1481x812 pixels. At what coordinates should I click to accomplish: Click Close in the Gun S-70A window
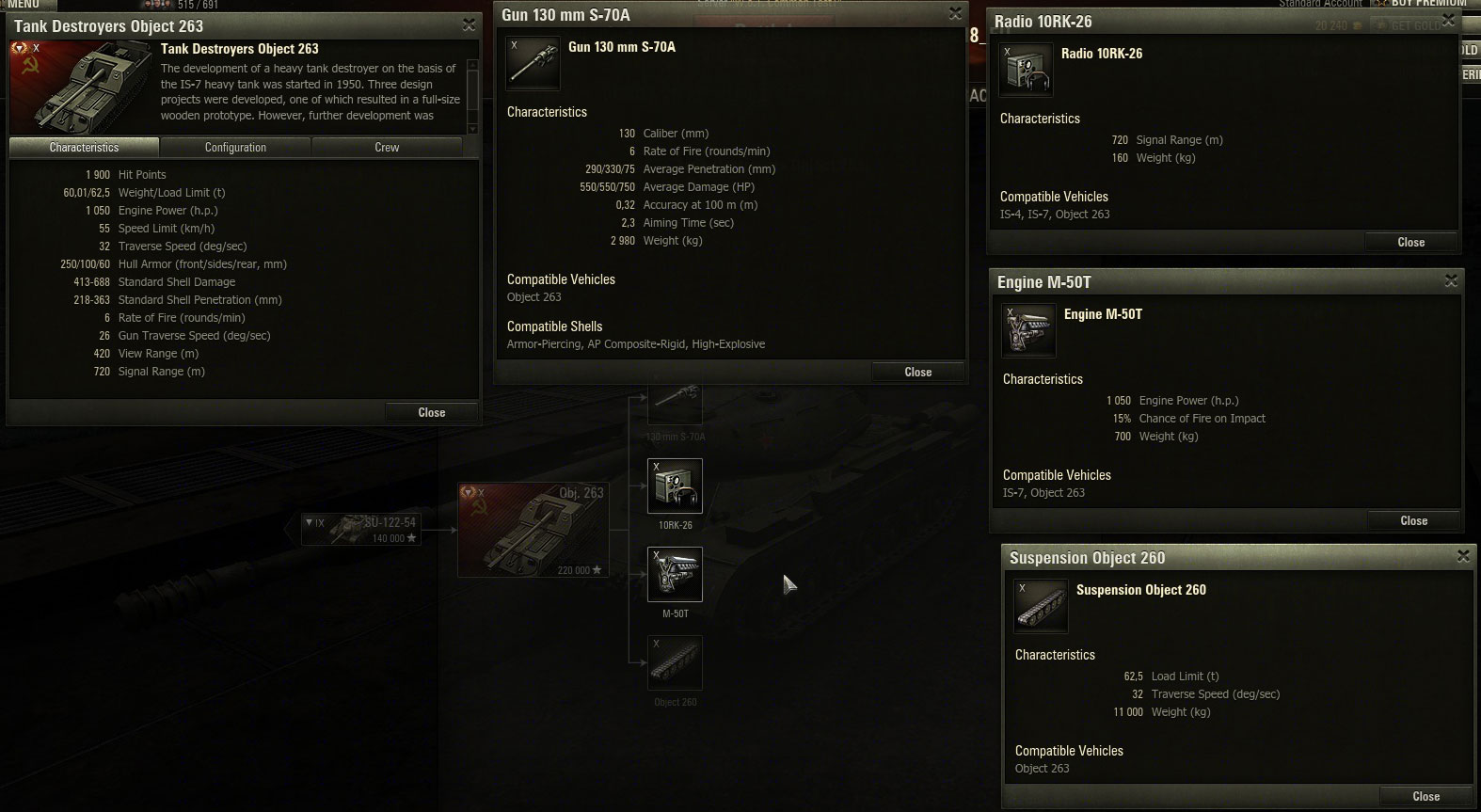(x=918, y=372)
